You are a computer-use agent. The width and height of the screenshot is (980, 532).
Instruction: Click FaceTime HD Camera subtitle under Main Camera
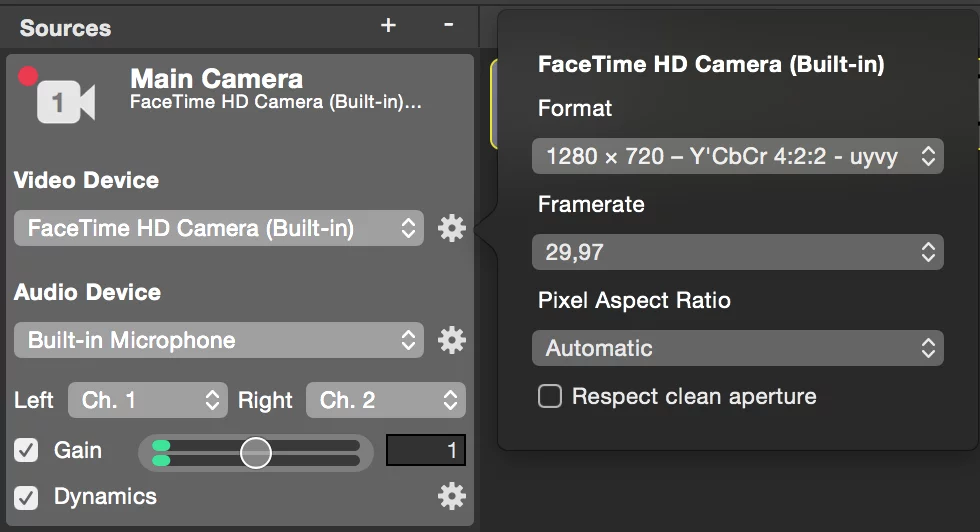tap(276, 103)
